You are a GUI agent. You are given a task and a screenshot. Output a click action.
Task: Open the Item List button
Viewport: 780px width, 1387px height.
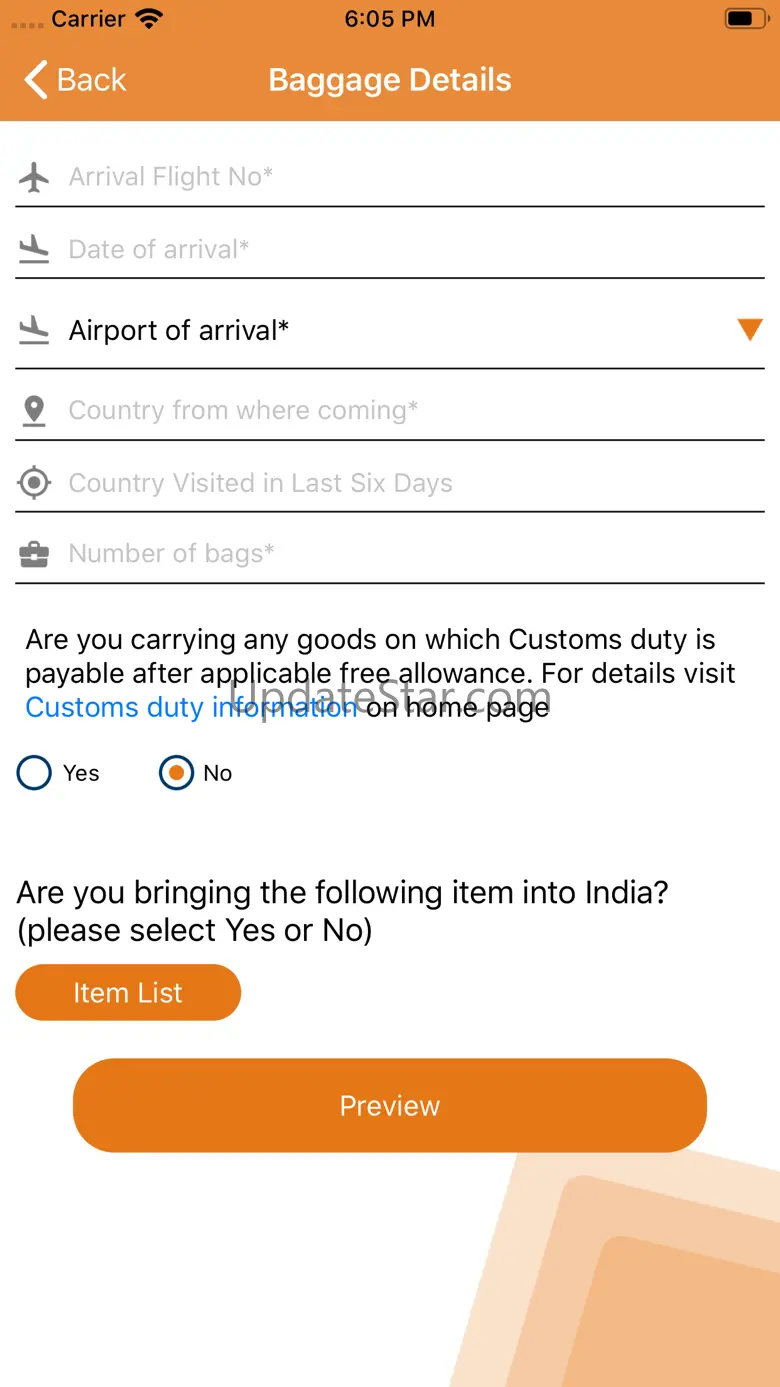pos(128,993)
